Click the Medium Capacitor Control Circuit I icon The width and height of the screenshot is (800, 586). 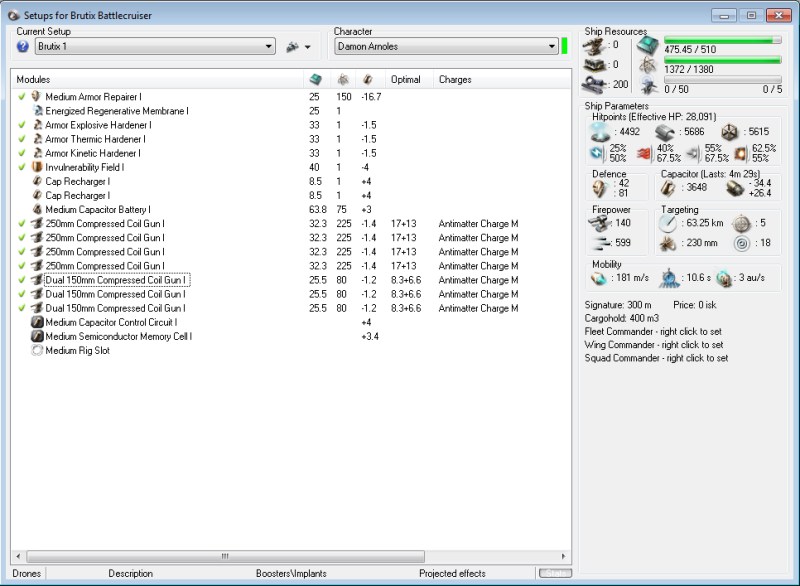pyautogui.click(x=37, y=322)
